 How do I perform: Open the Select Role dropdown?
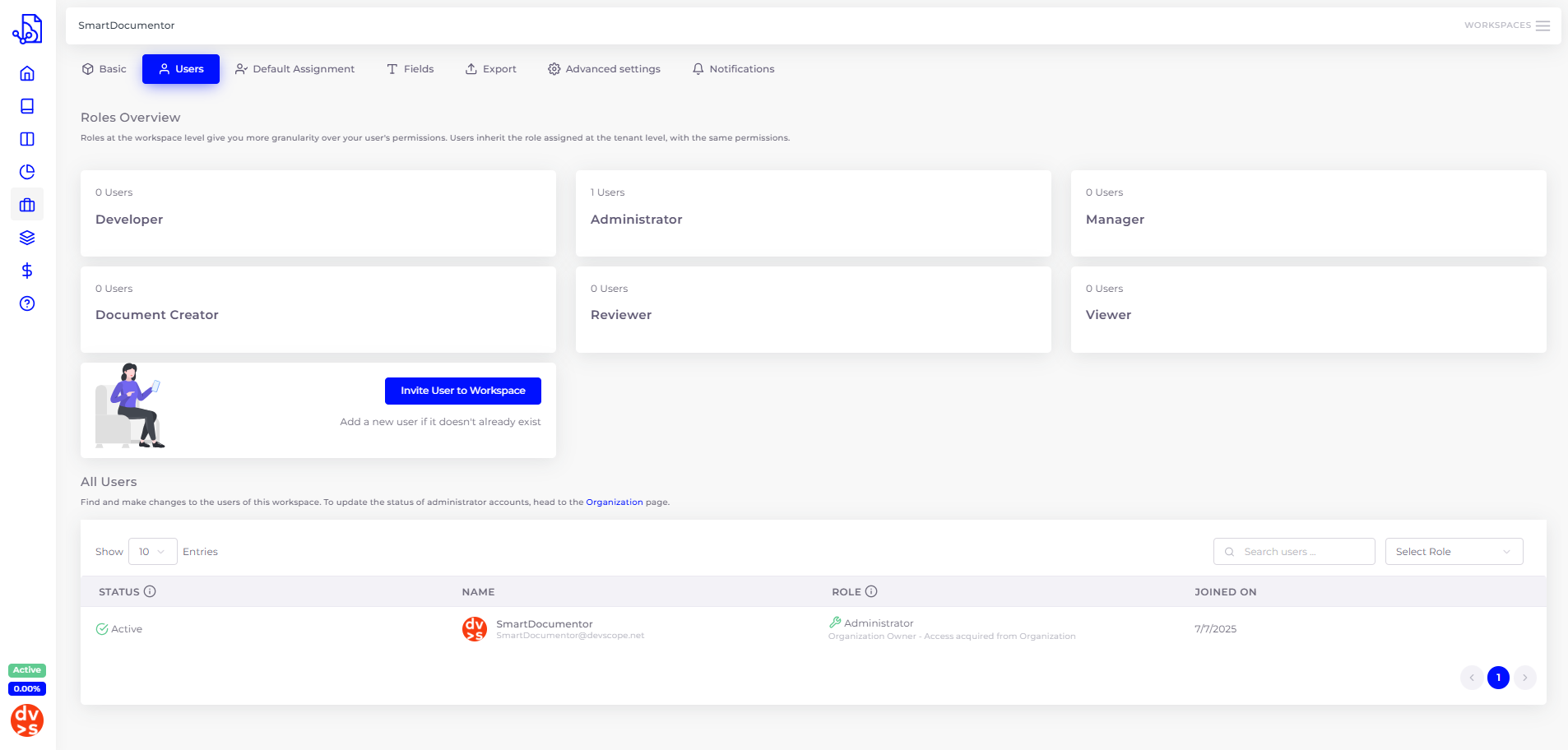tap(1454, 552)
